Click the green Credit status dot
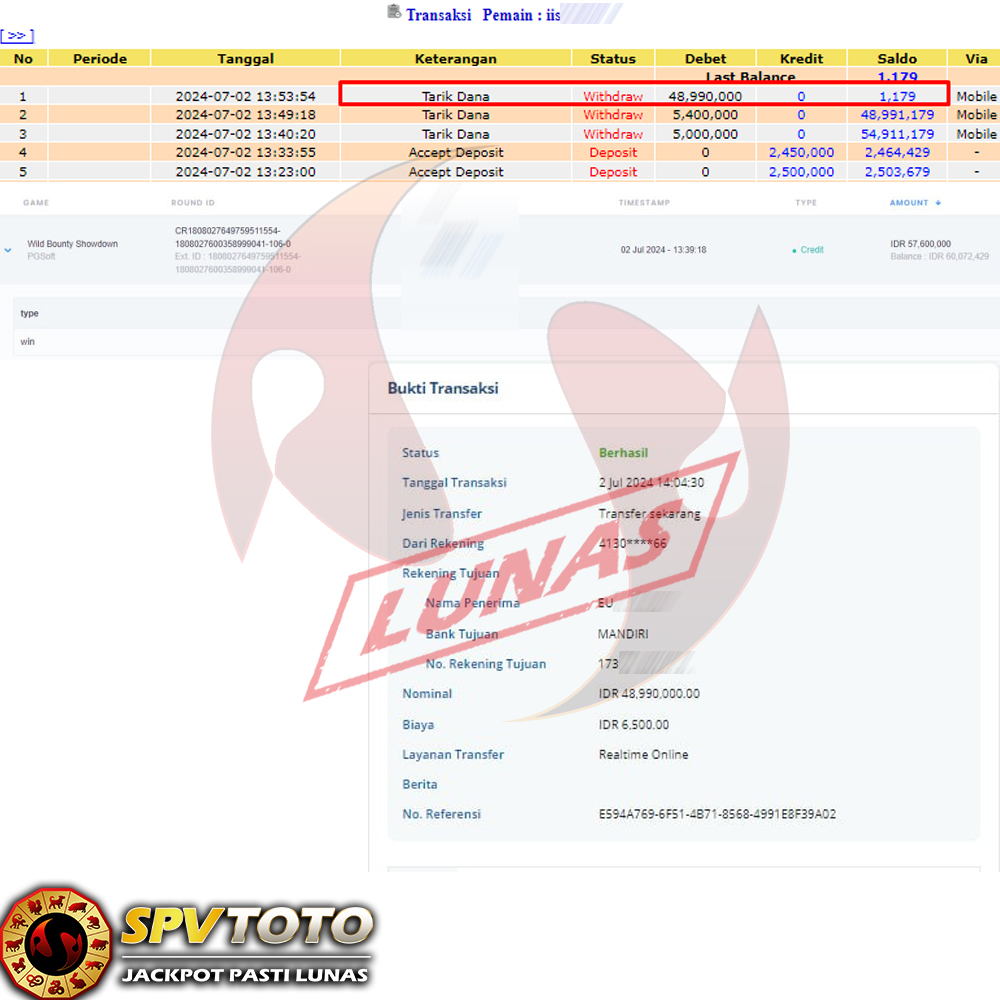 (x=794, y=250)
